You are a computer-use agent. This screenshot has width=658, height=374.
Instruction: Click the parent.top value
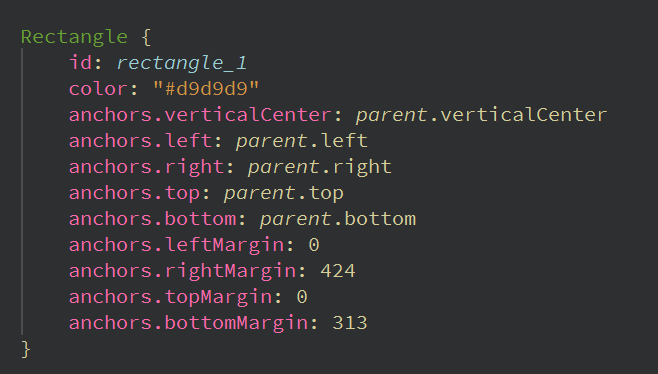pos(284,193)
